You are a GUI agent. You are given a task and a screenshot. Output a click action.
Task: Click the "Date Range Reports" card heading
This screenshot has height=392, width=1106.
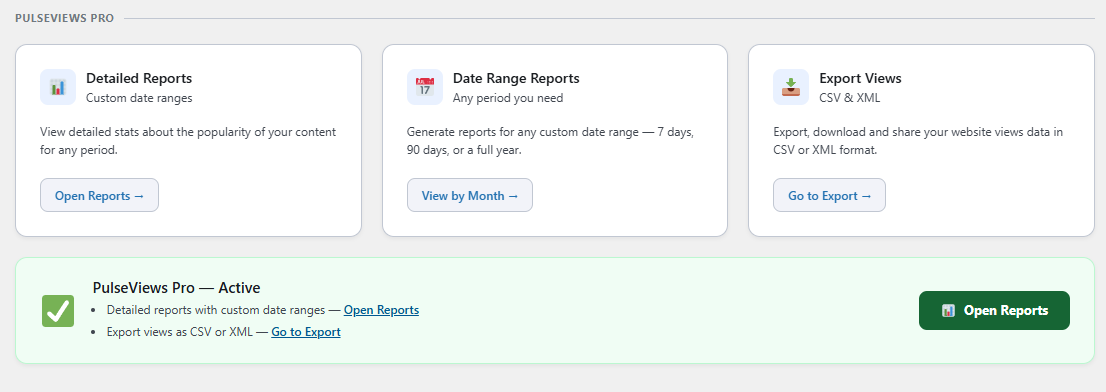516,78
